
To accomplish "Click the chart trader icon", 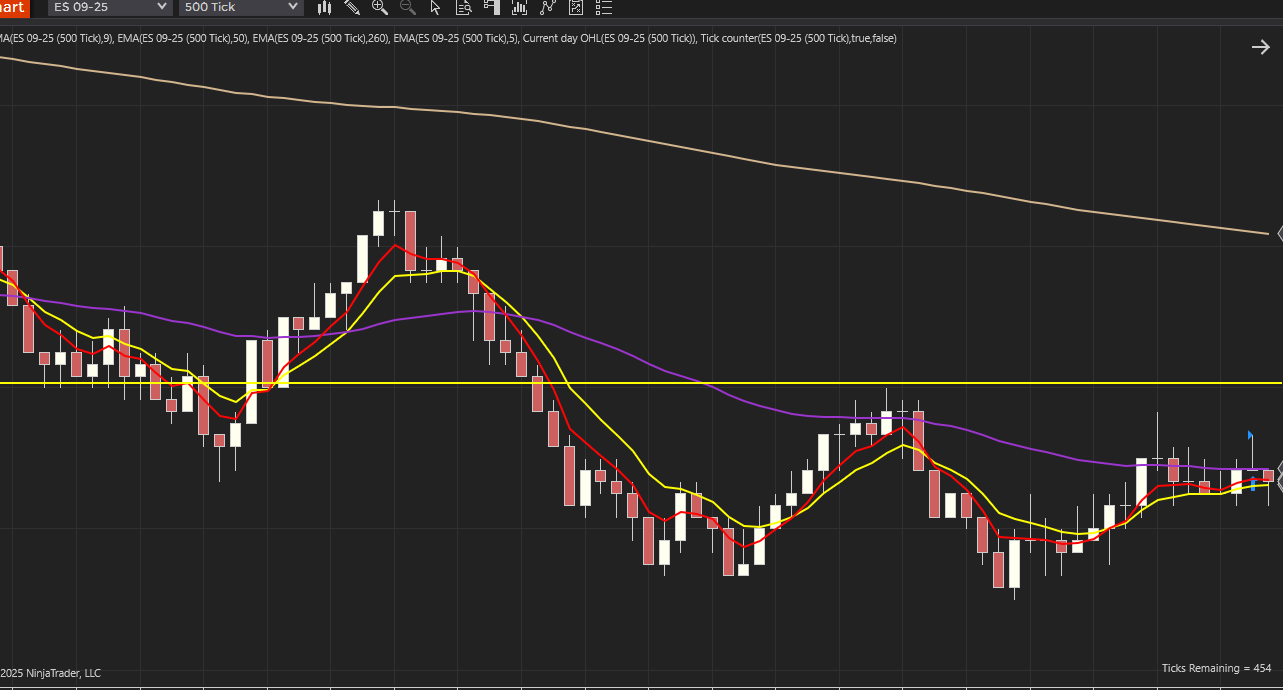I will click(492, 7).
